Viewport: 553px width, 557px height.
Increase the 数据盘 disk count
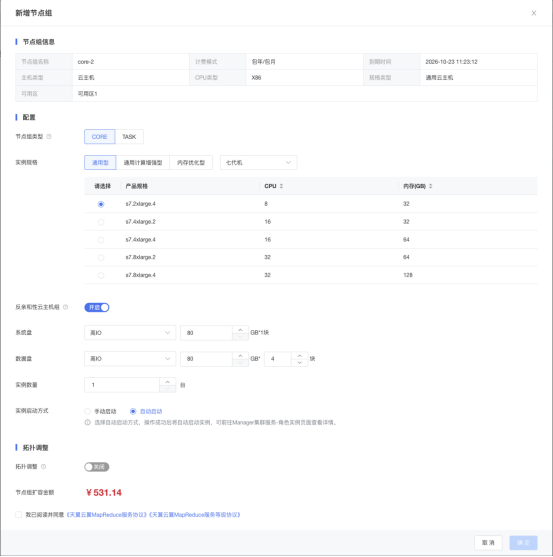pyautogui.click(x=299, y=356)
